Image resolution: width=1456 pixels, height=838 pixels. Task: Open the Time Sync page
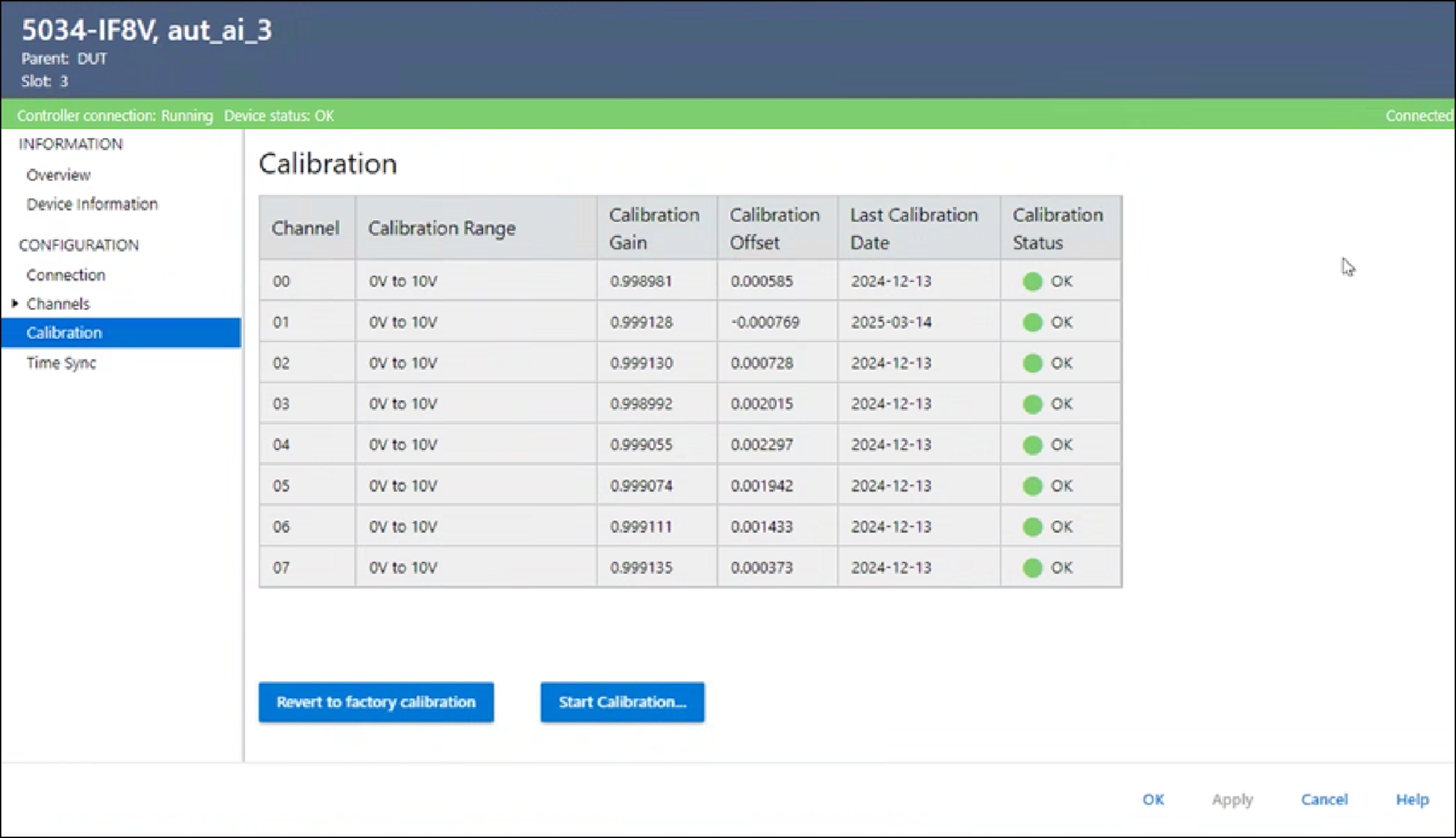pyautogui.click(x=61, y=363)
